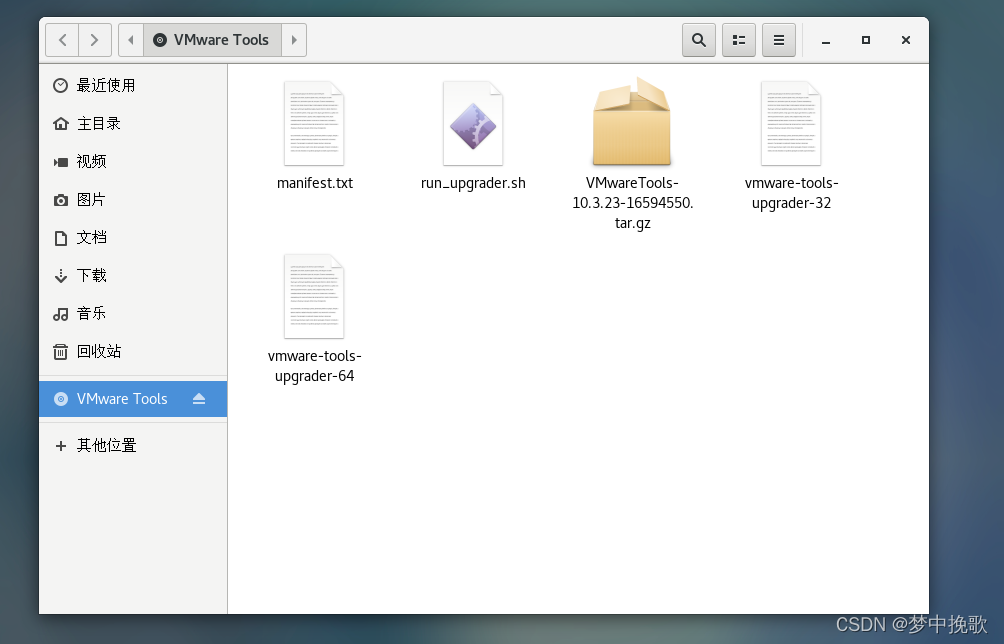Open the hamburger menu button
Viewport: 1004px width, 644px height.
pos(779,40)
